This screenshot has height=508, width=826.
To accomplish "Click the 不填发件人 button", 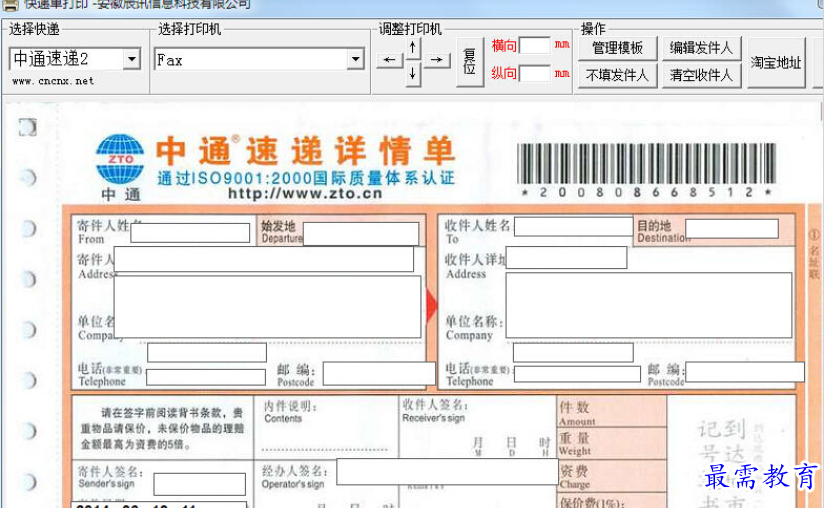I will point(617,75).
